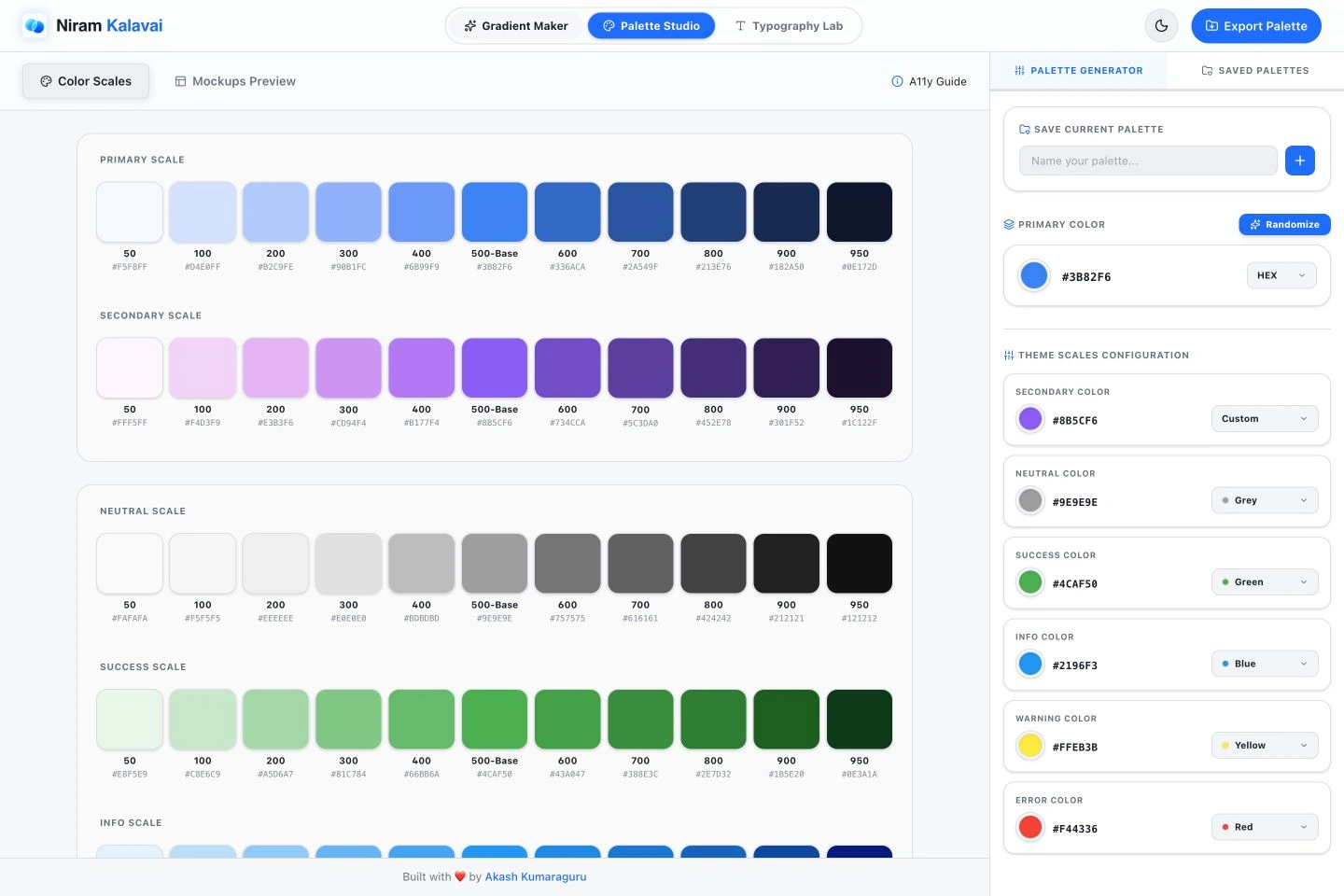The height and width of the screenshot is (896, 1344).
Task: Click primary 500-Base swatch #3B82F6
Action: click(x=495, y=212)
